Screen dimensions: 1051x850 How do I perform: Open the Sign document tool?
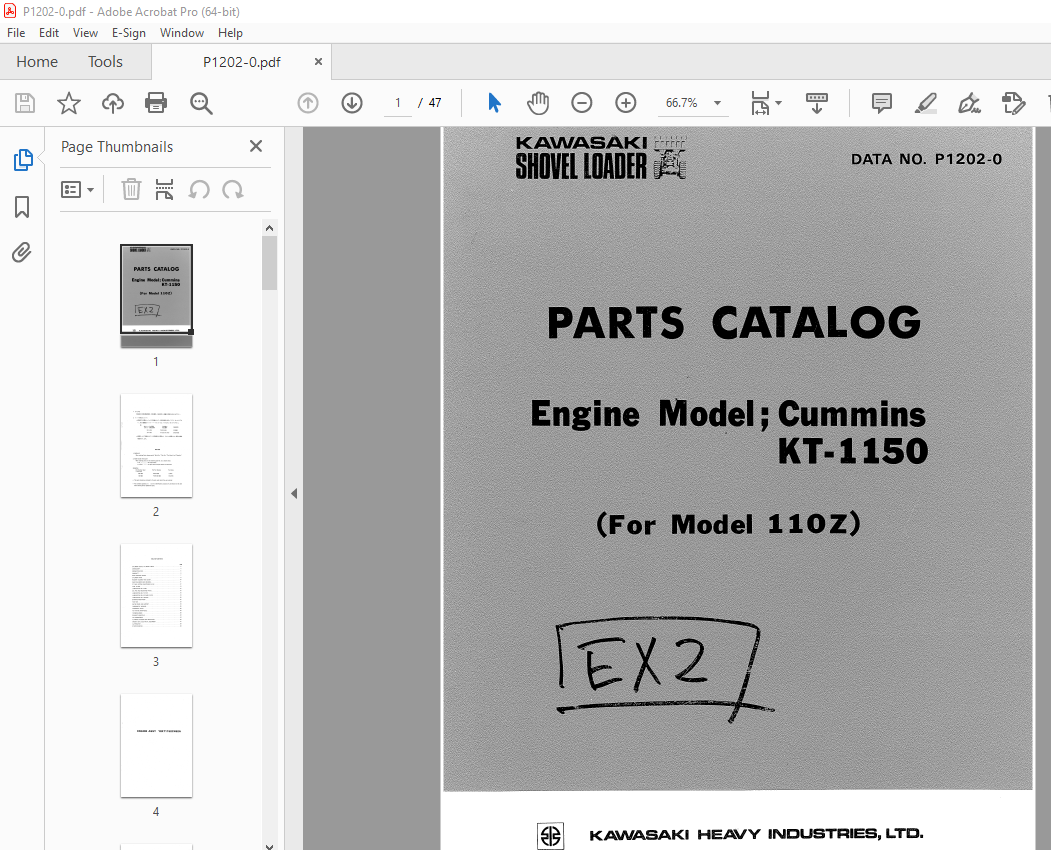[969, 103]
